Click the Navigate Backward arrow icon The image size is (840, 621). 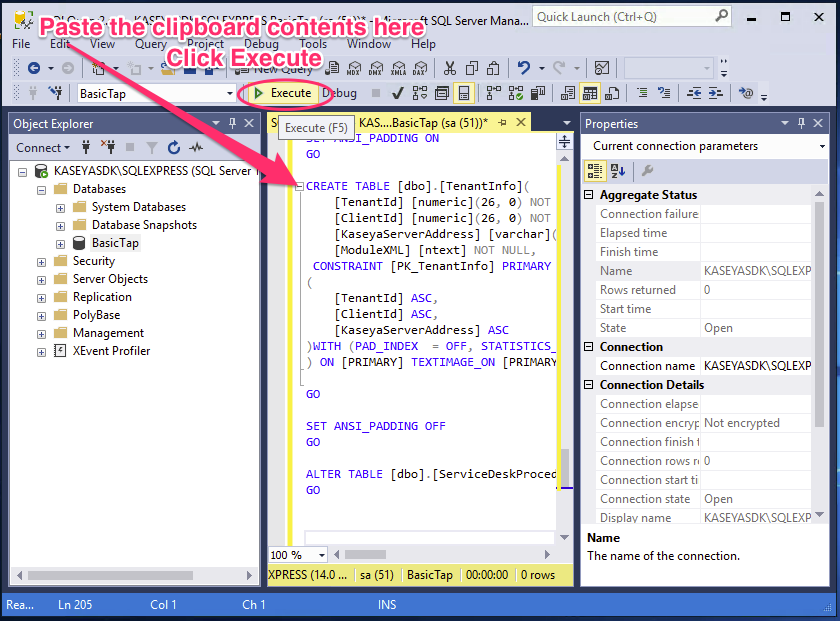(34, 68)
